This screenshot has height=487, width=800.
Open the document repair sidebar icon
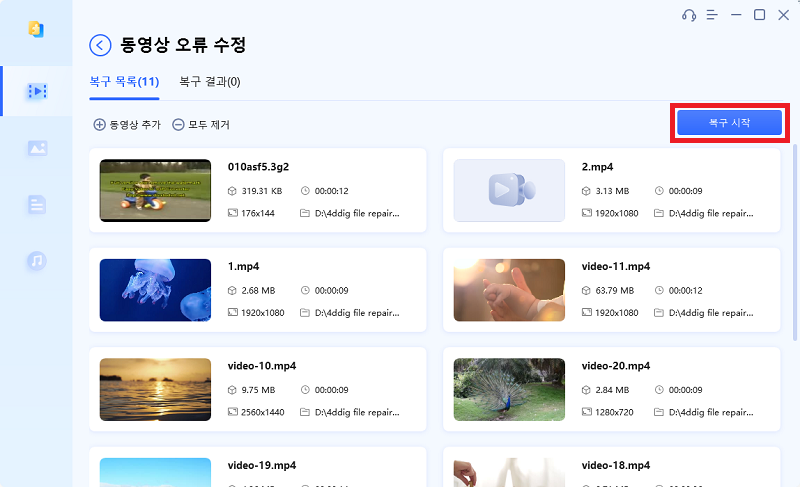tap(37, 204)
